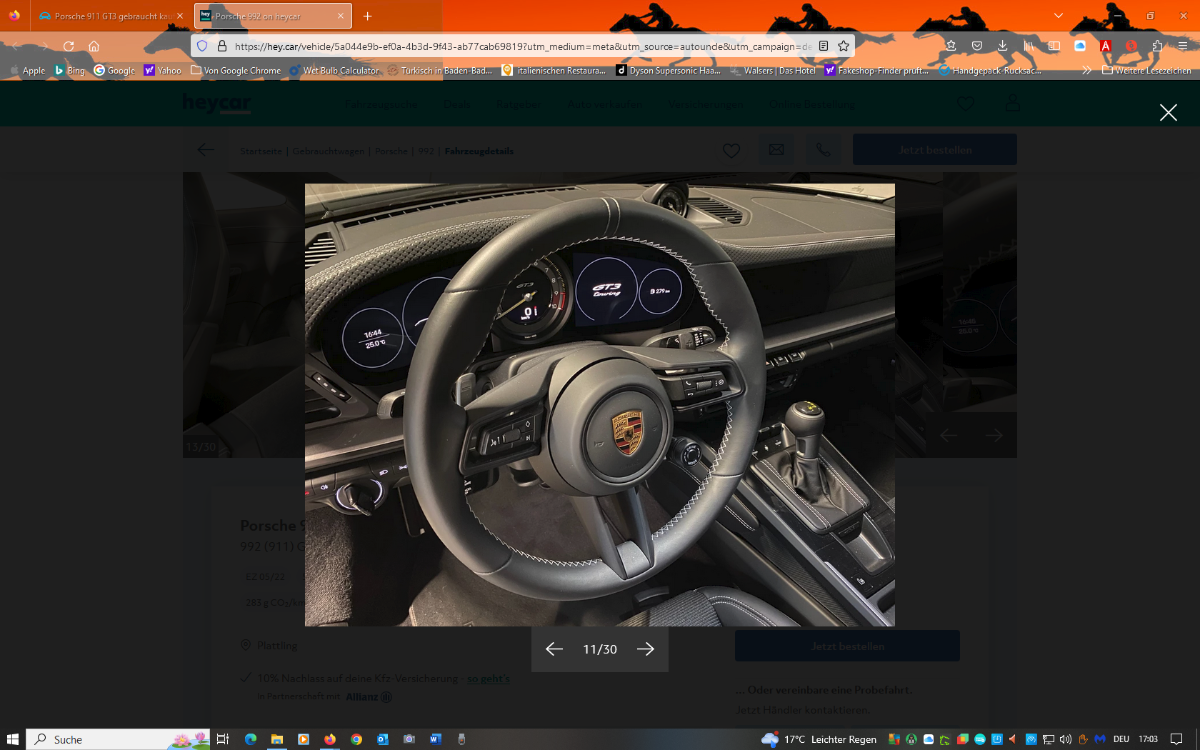The width and height of the screenshot is (1200, 750).
Task: Reload the page in Firefox
Action: tap(69, 46)
